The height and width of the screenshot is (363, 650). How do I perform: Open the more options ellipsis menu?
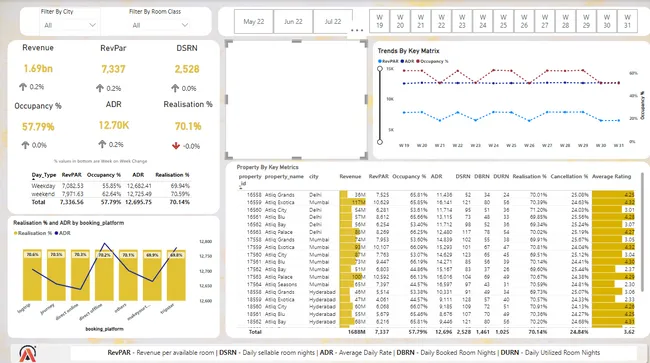357,30
